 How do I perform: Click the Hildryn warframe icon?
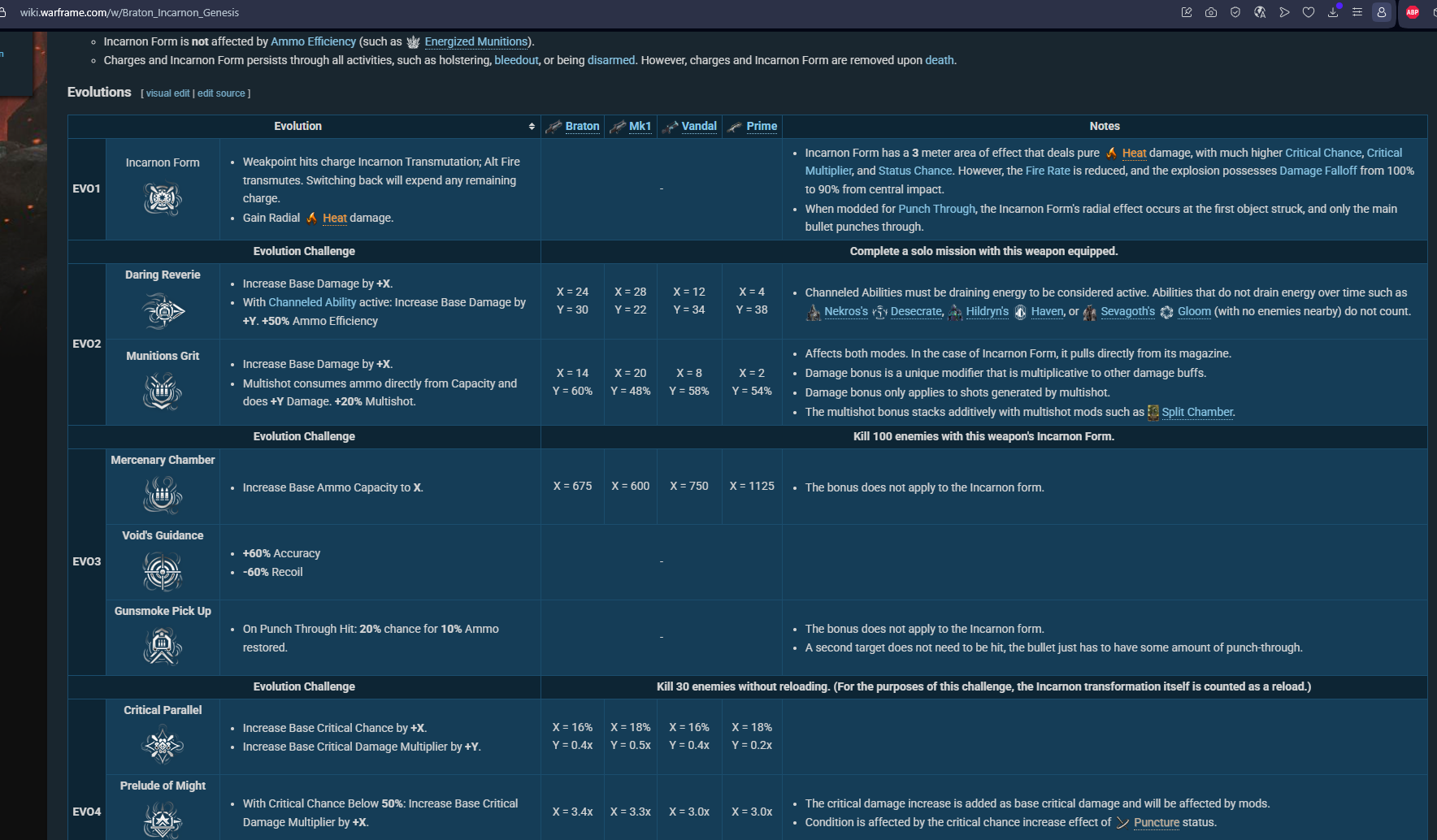point(955,312)
